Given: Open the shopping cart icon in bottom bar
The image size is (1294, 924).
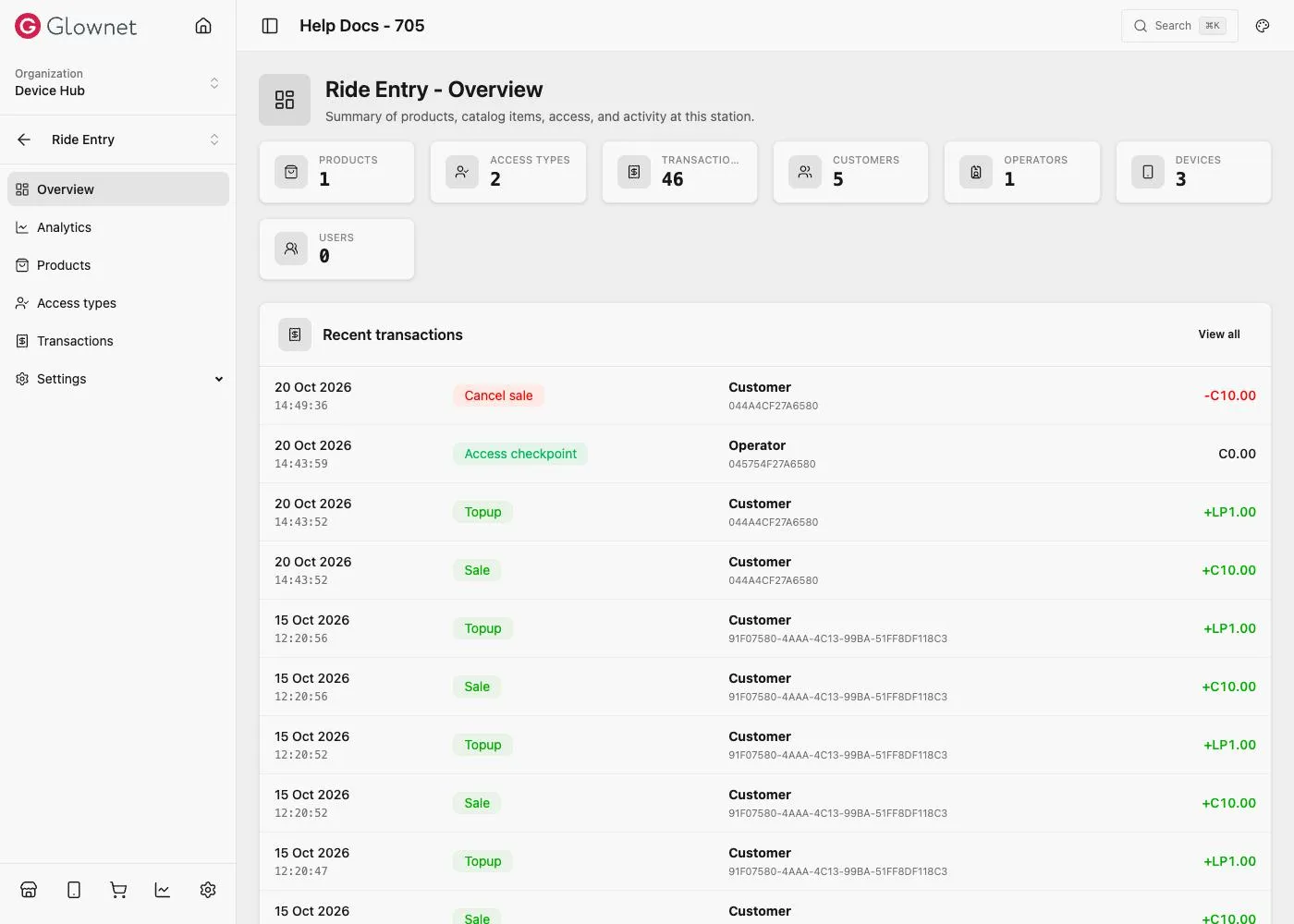Looking at the screenshot, I should pos(118,890).
